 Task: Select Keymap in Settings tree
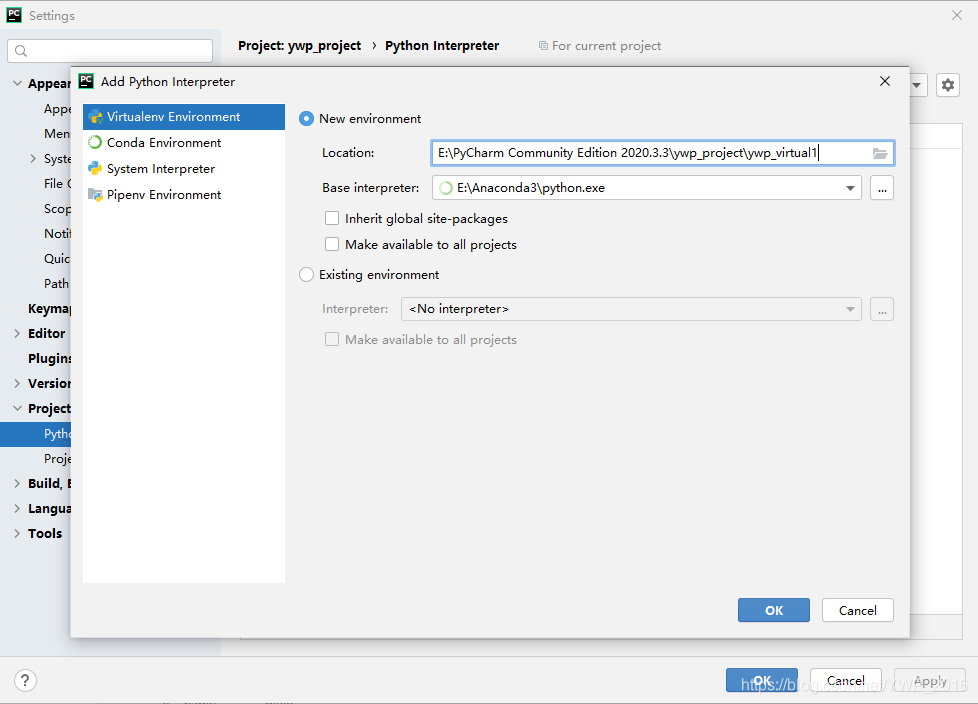point(49,309)
